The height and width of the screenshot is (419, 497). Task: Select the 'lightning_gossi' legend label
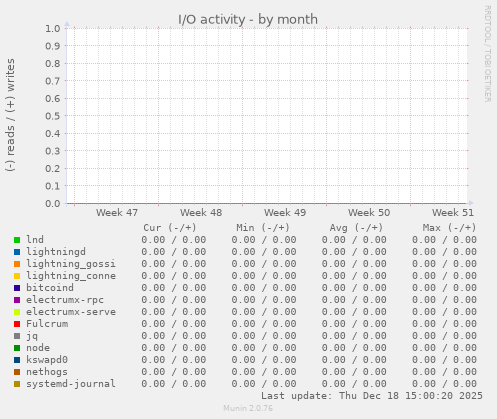pyautogui.click(x=71, y=264)
